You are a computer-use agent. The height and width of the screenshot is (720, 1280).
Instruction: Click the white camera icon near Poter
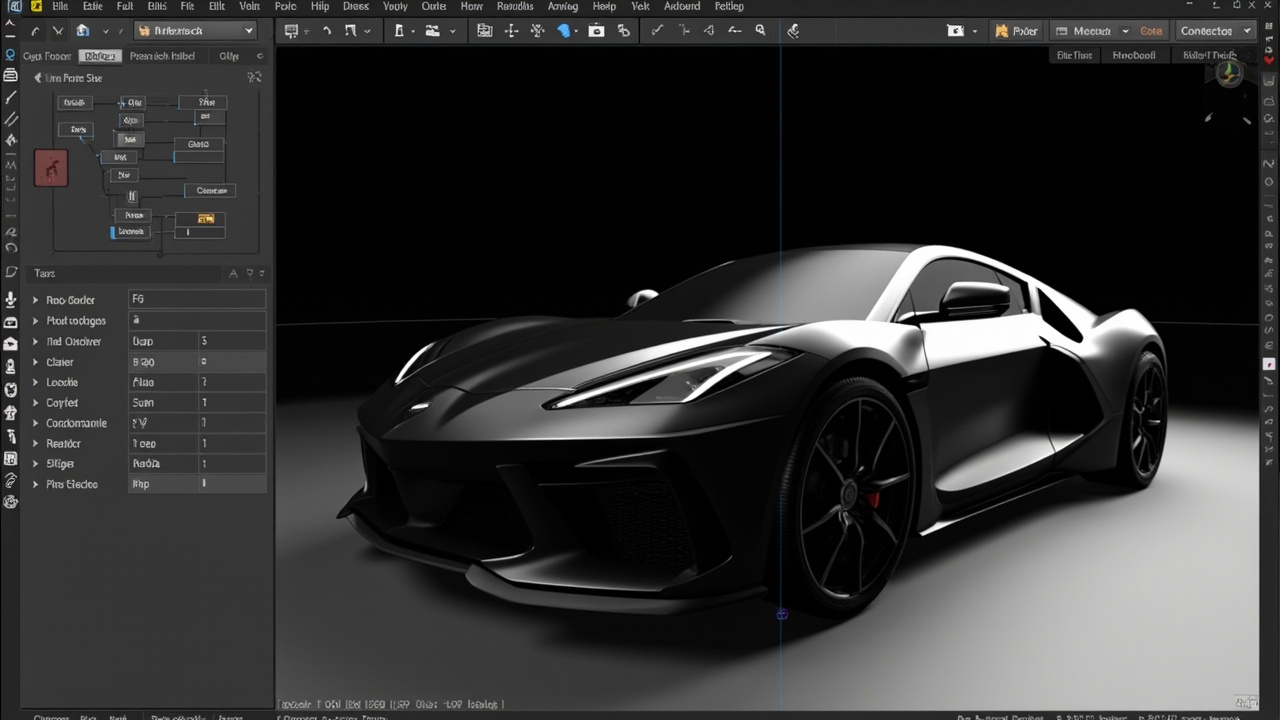(955, 31)
